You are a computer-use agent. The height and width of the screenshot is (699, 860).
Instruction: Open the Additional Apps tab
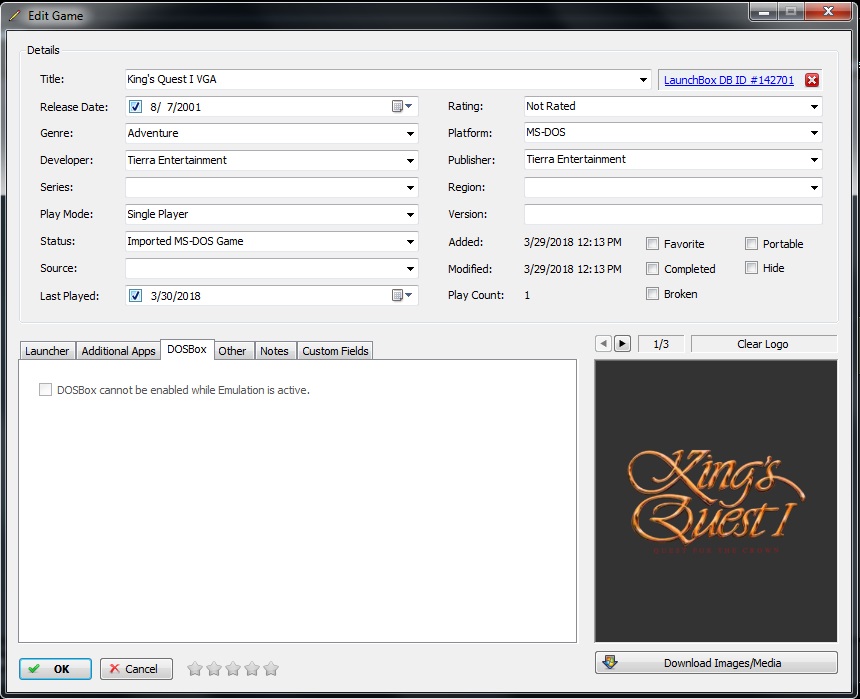click(118, 351)
